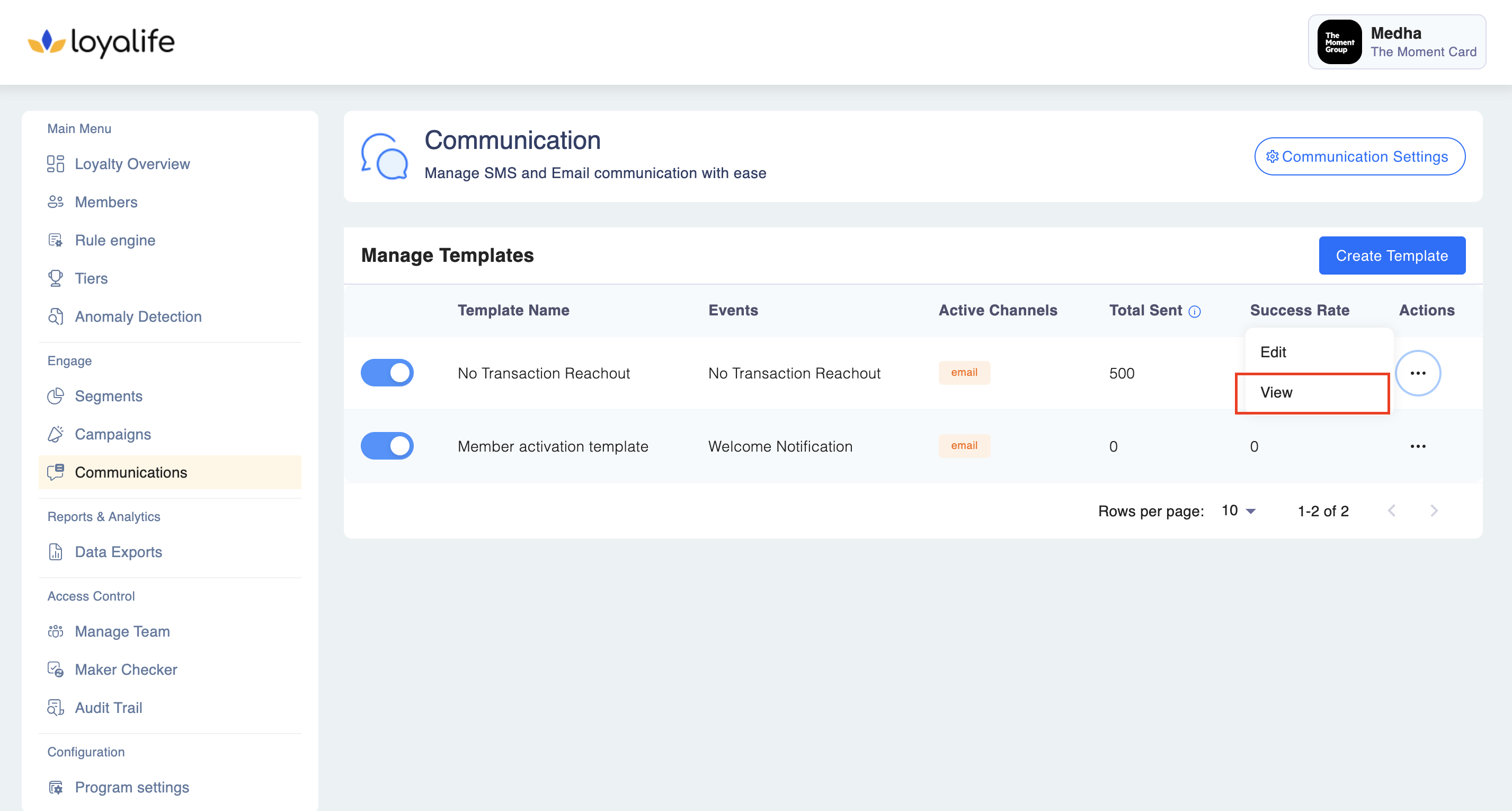
Task: Close the actions menu for No Transaction Reachout
Action: tap(1418, 373)
